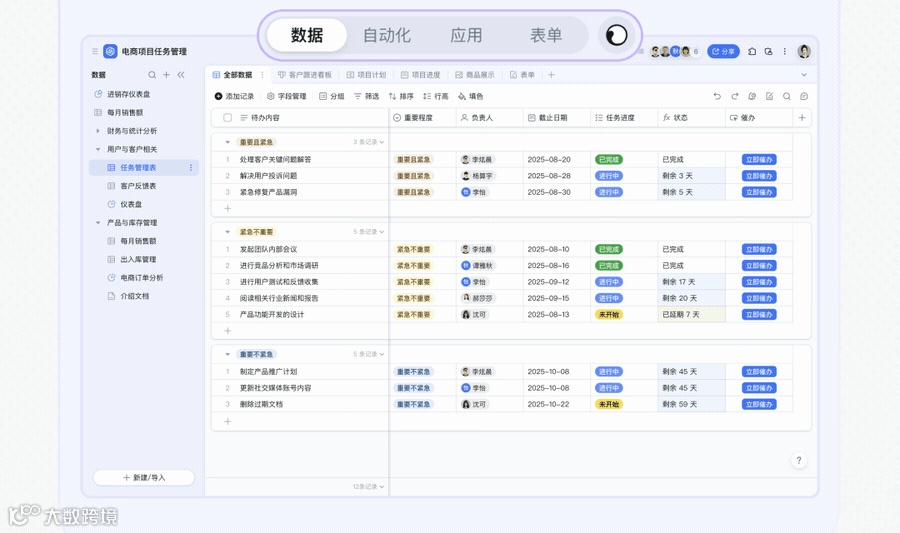900x533 pixels.
Task: Open 客户反馈表 in the sidebar
Action: 132,186
